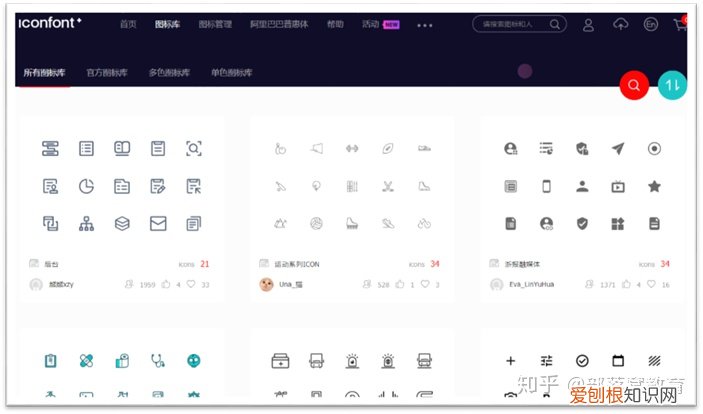Click the person silhouette icon in 浙报融媒体 card
The image size is (703, 414).
click(x=582, y=186)
